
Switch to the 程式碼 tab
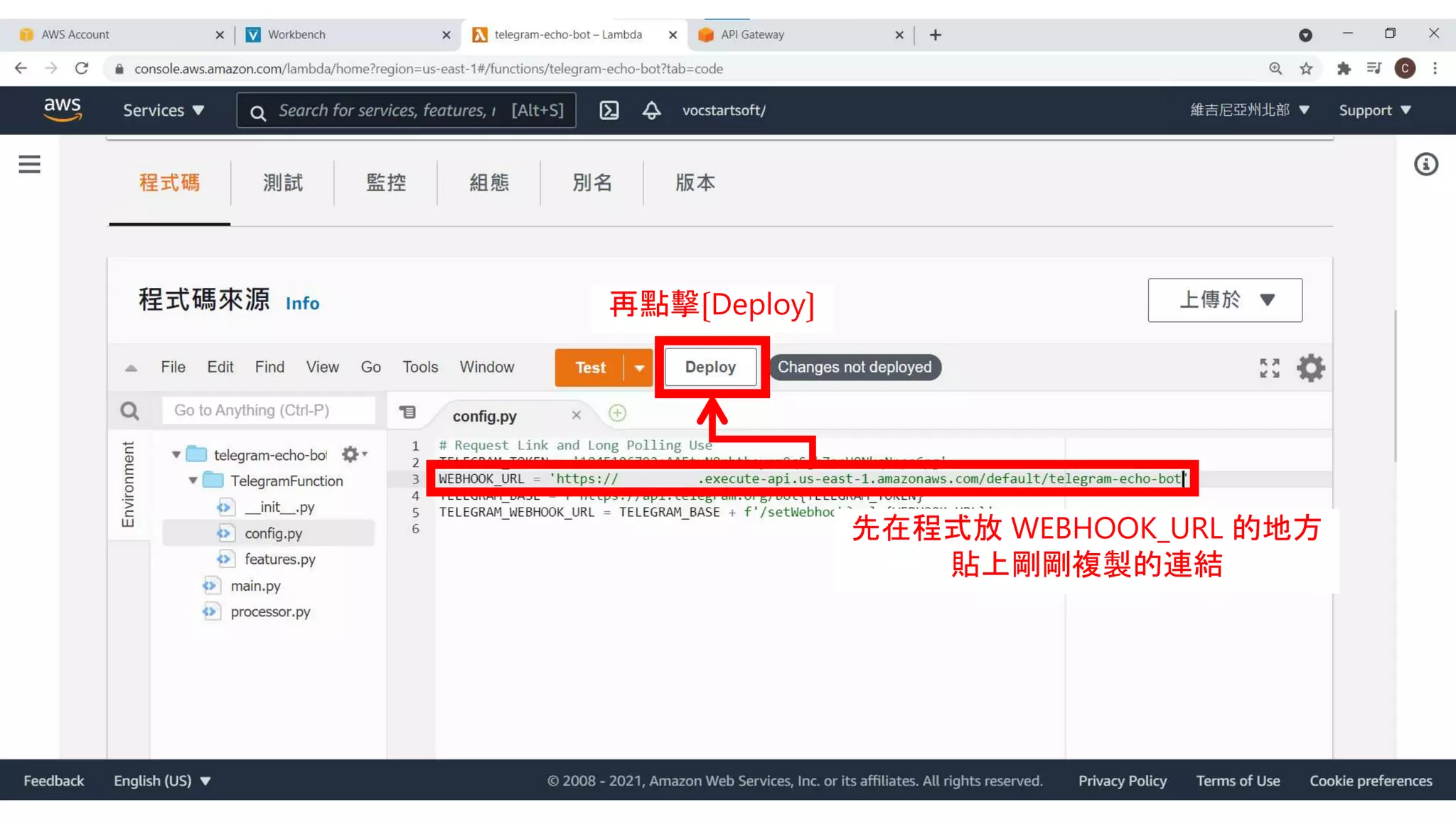pyautogui.click(x=169, y=183)
